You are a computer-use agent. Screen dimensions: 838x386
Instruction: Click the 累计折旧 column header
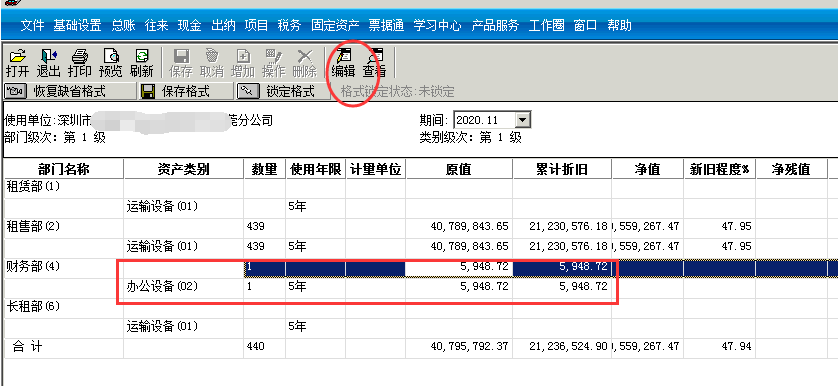point(562,169)
